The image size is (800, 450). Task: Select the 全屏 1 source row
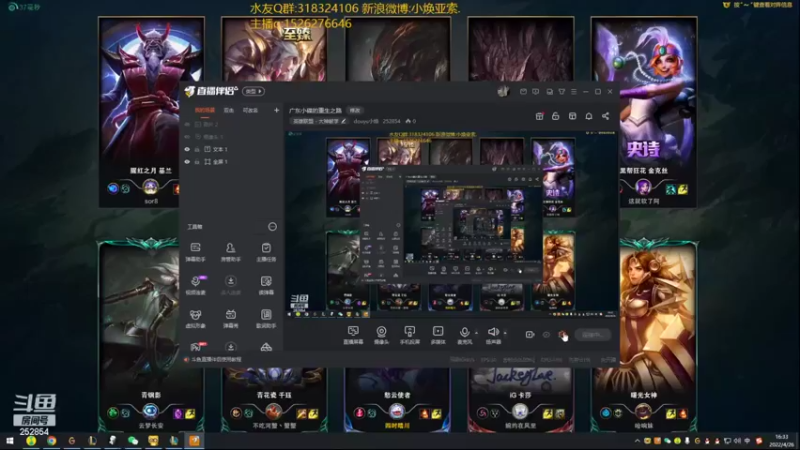click(x=231, y=162)
